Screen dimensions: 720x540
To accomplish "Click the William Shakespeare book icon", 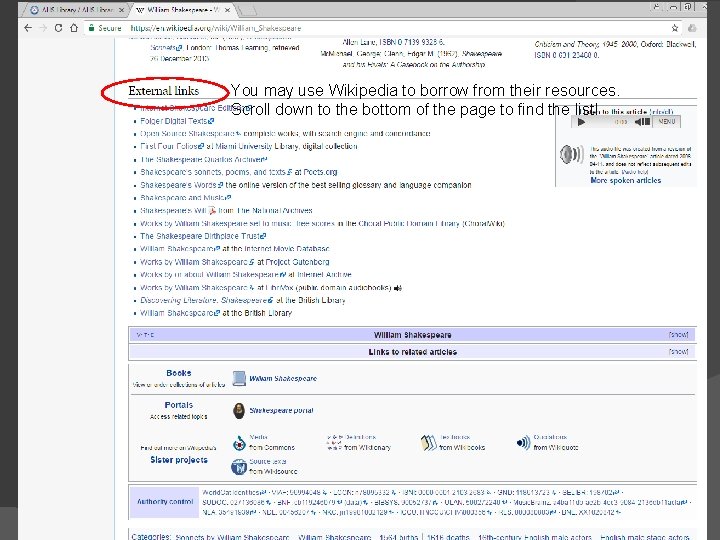I will click(x=239, y=378).
